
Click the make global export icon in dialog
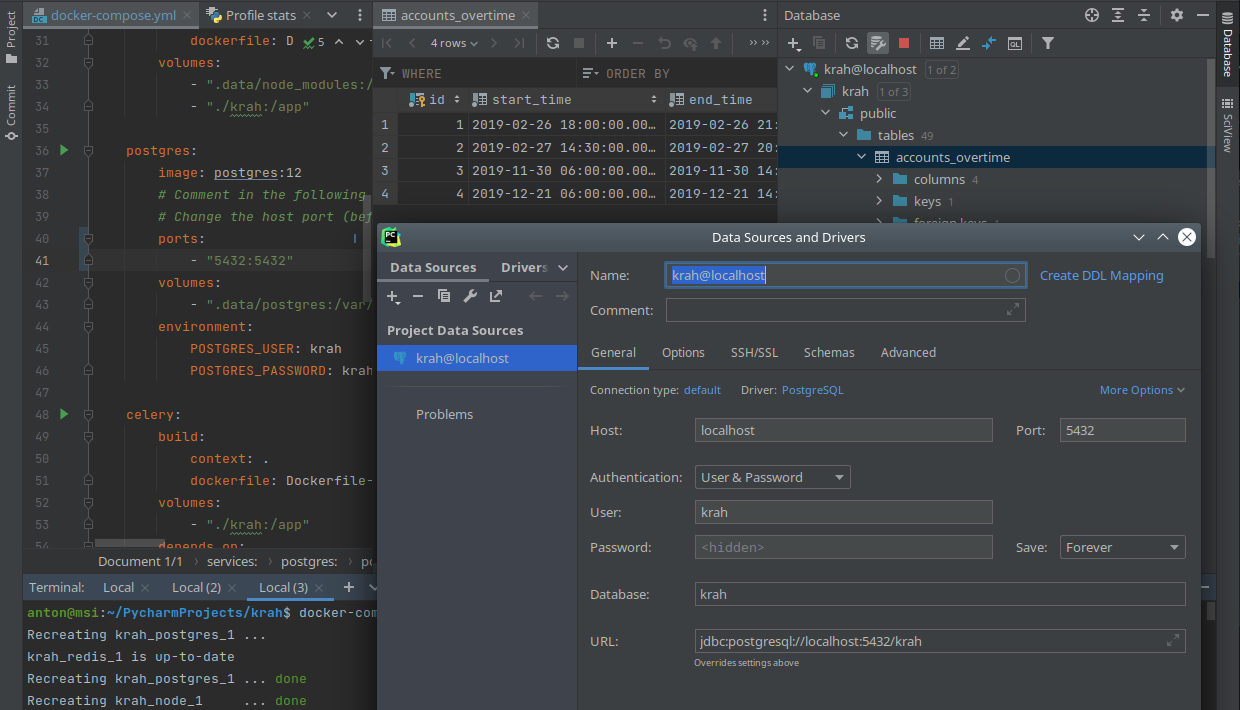coord(496,296)
